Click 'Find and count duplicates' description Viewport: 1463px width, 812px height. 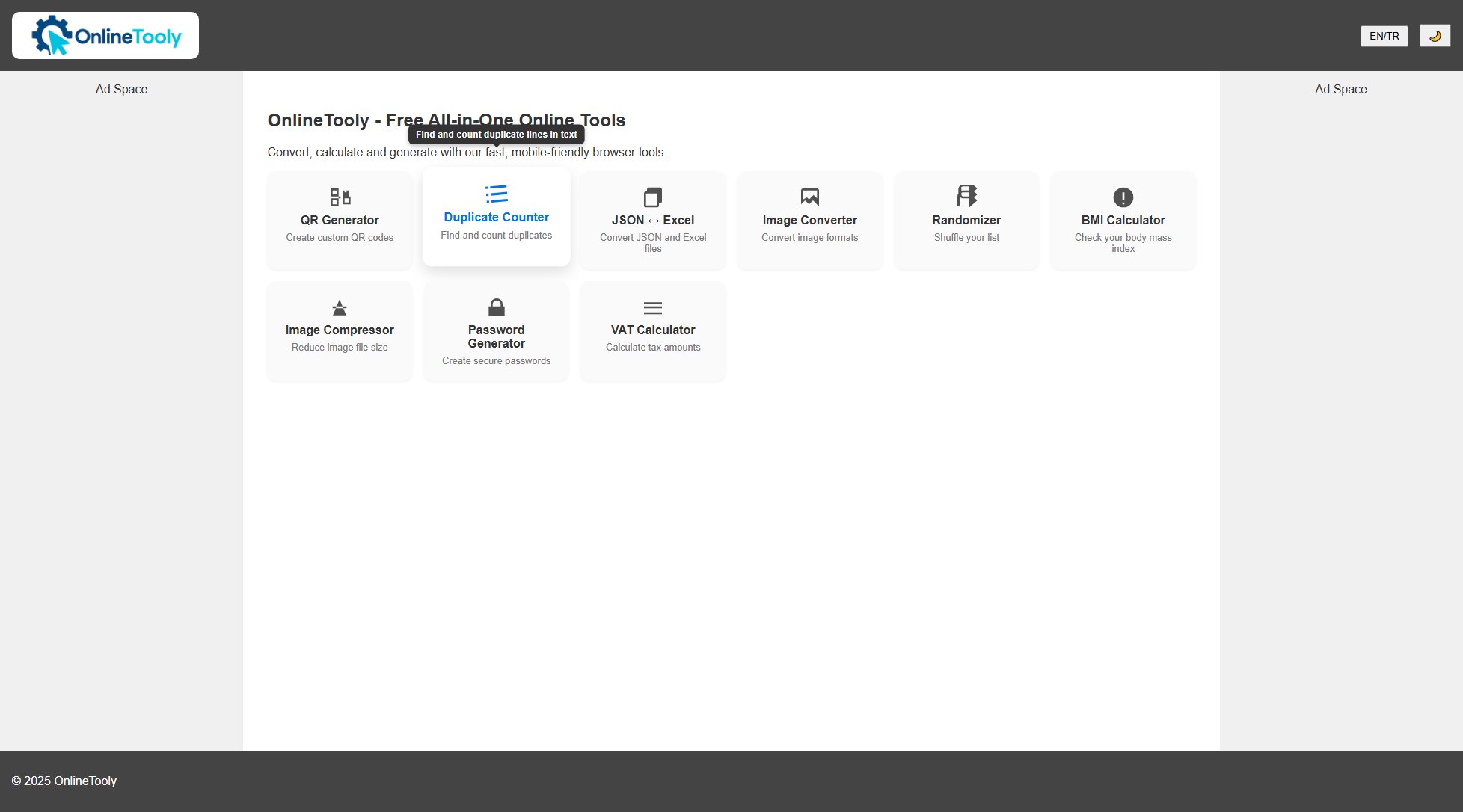[x=497, y=236]
